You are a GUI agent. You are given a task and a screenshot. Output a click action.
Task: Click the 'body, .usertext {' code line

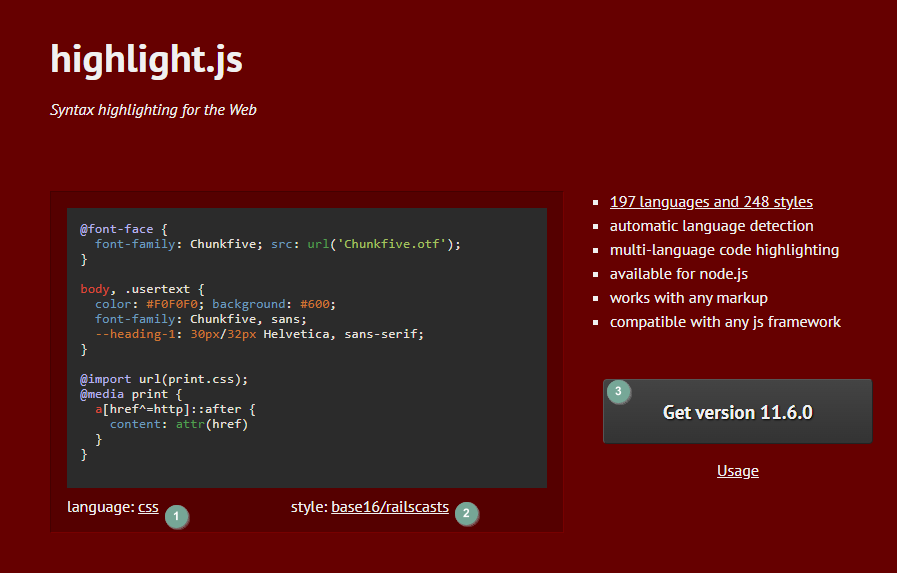pos(142,289)
